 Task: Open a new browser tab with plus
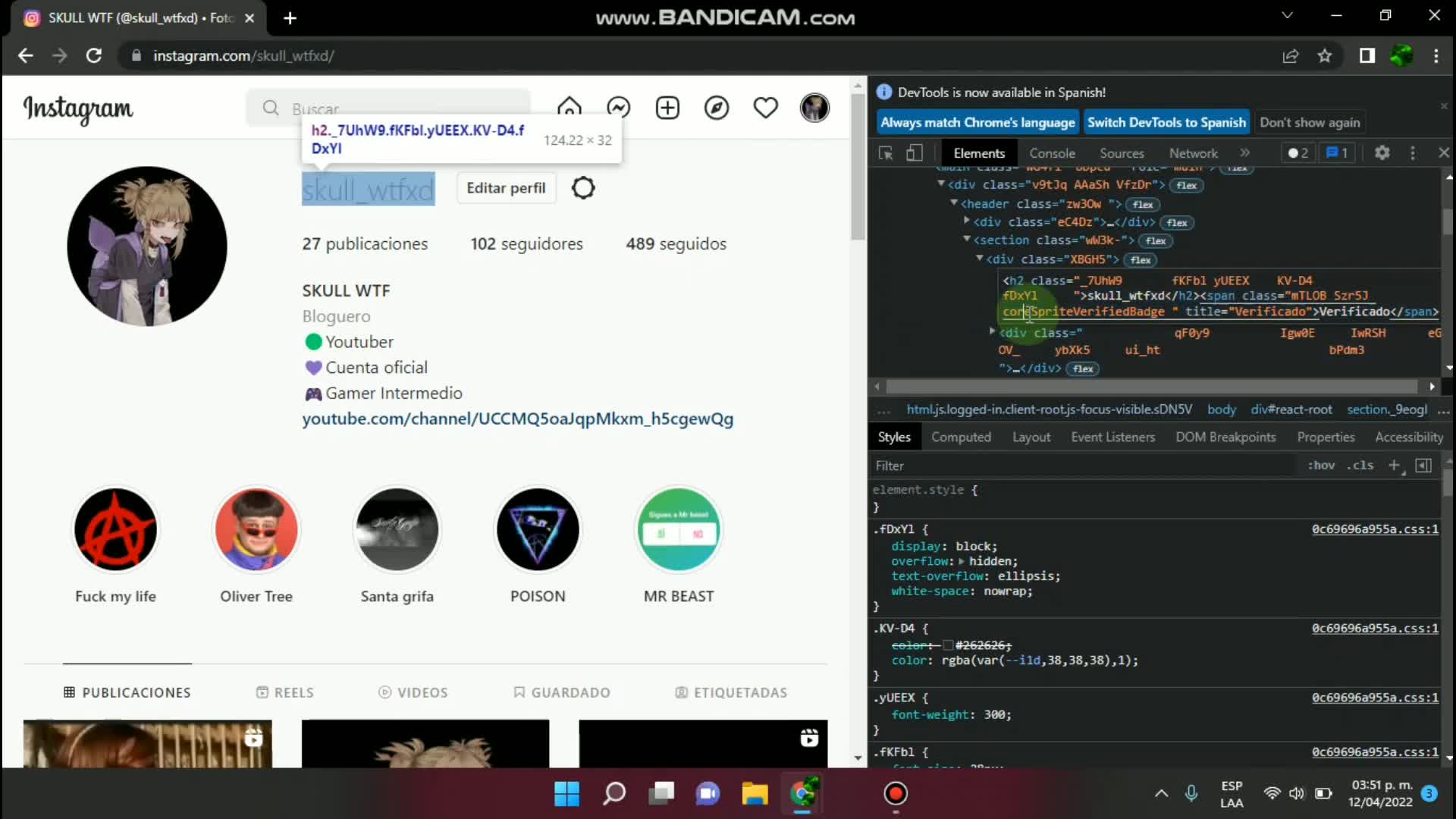tap(290, 18)
